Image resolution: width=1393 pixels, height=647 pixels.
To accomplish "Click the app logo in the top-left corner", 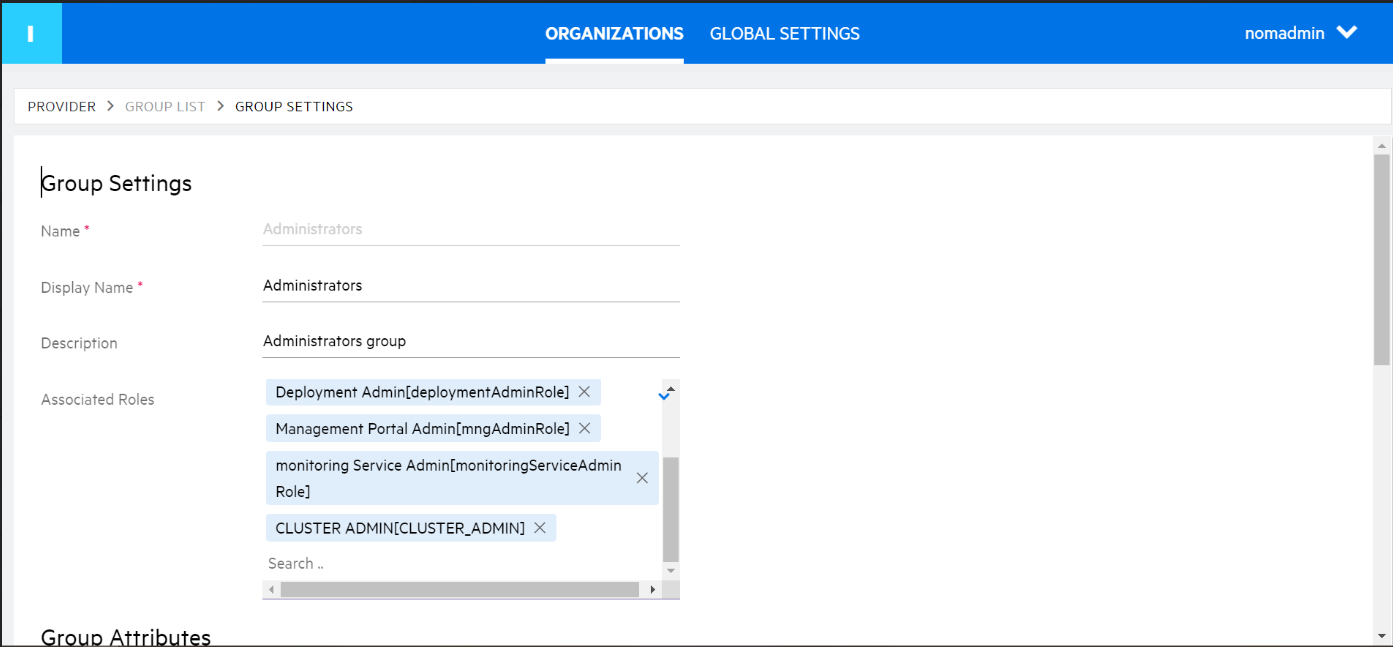I will [x=31, y=32].
